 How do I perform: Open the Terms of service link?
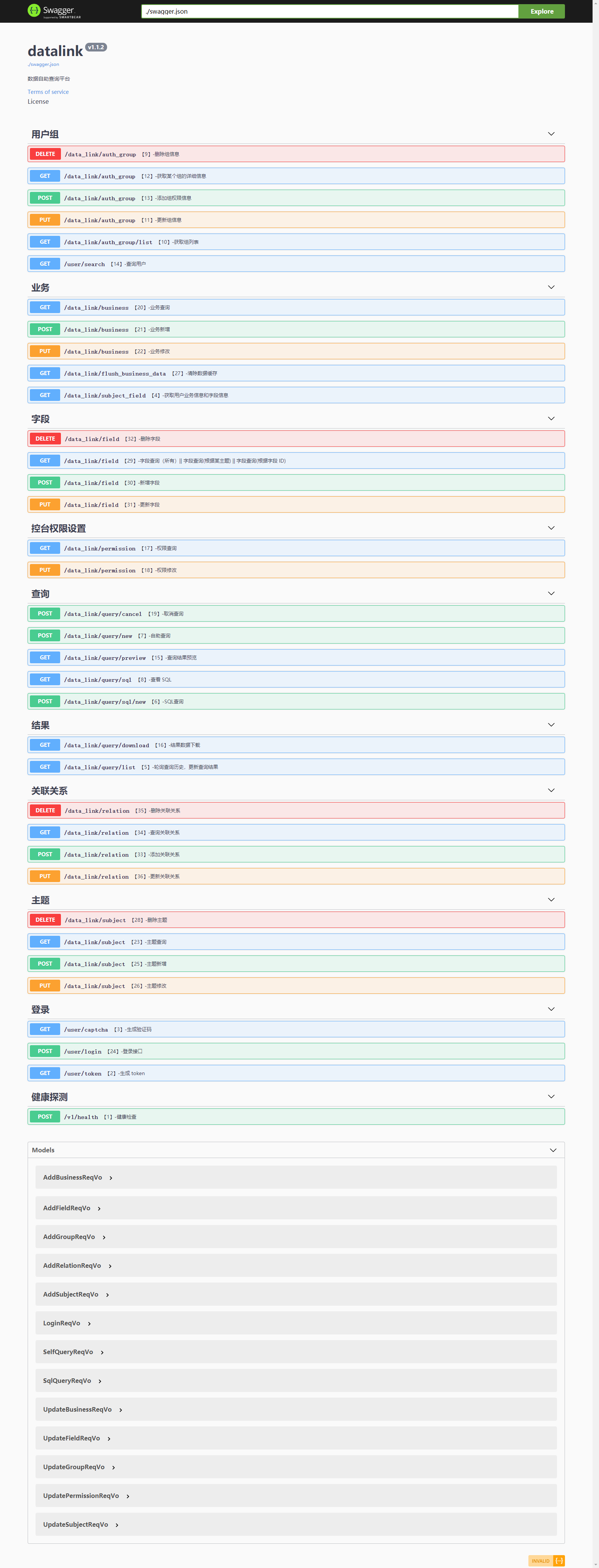point(48,92)
